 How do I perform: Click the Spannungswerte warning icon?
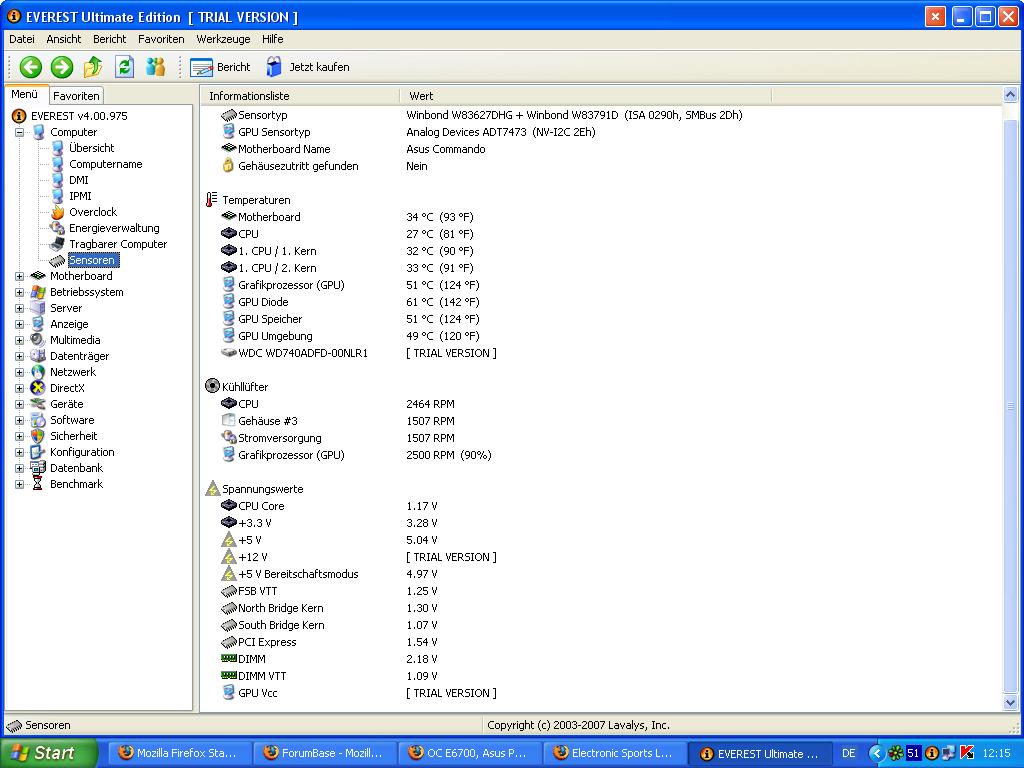pos(212,488)
